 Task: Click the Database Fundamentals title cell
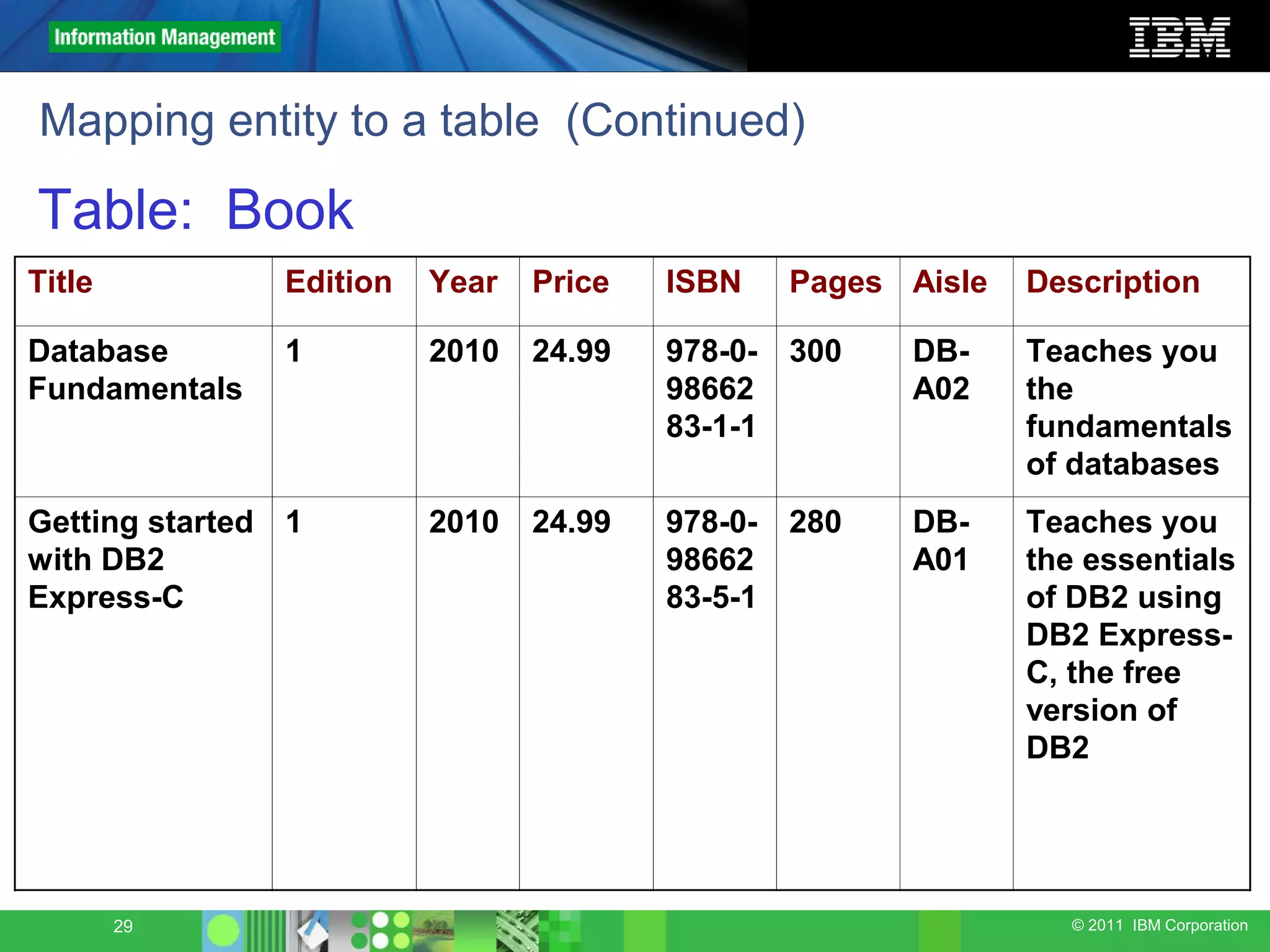tap(135, 370)
